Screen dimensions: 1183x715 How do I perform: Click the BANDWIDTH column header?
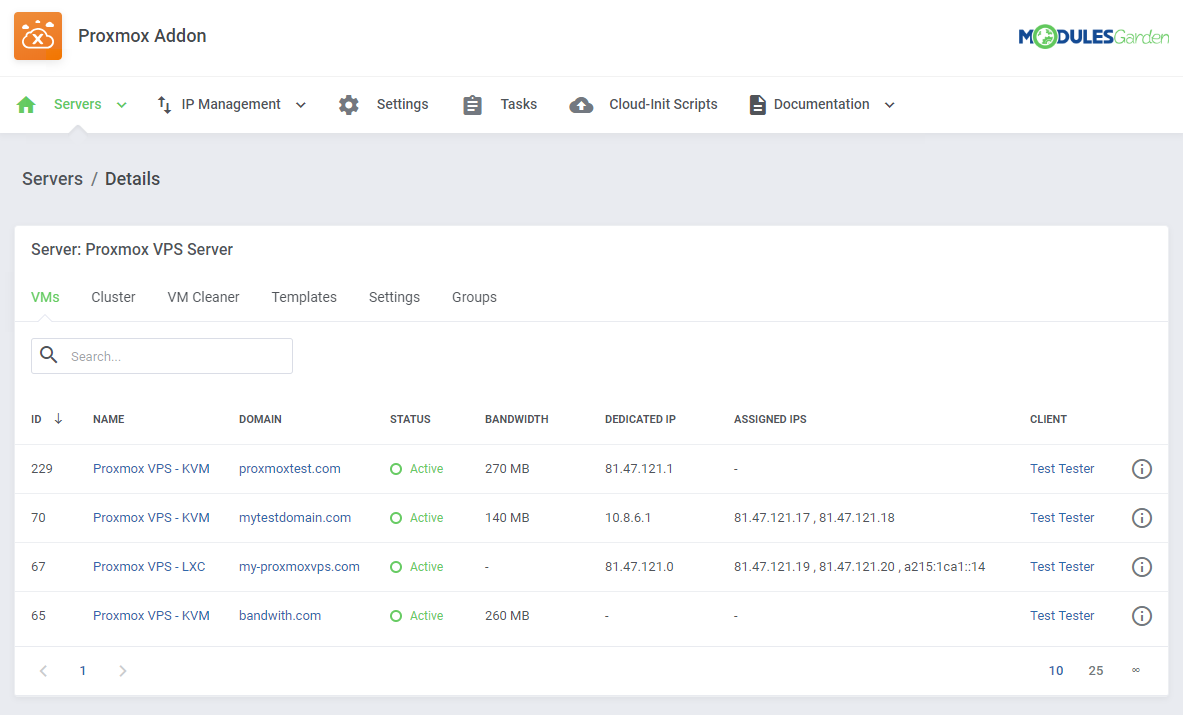coord(517,419)
